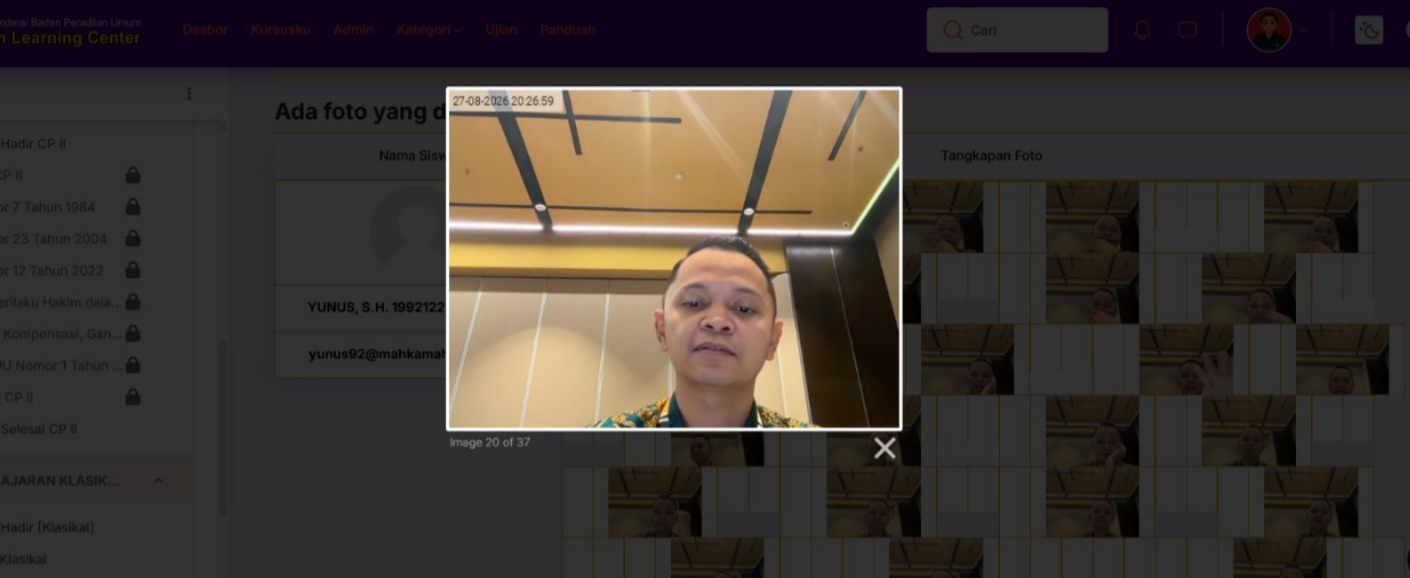Open the Ujian menu item

click(501, 30)
